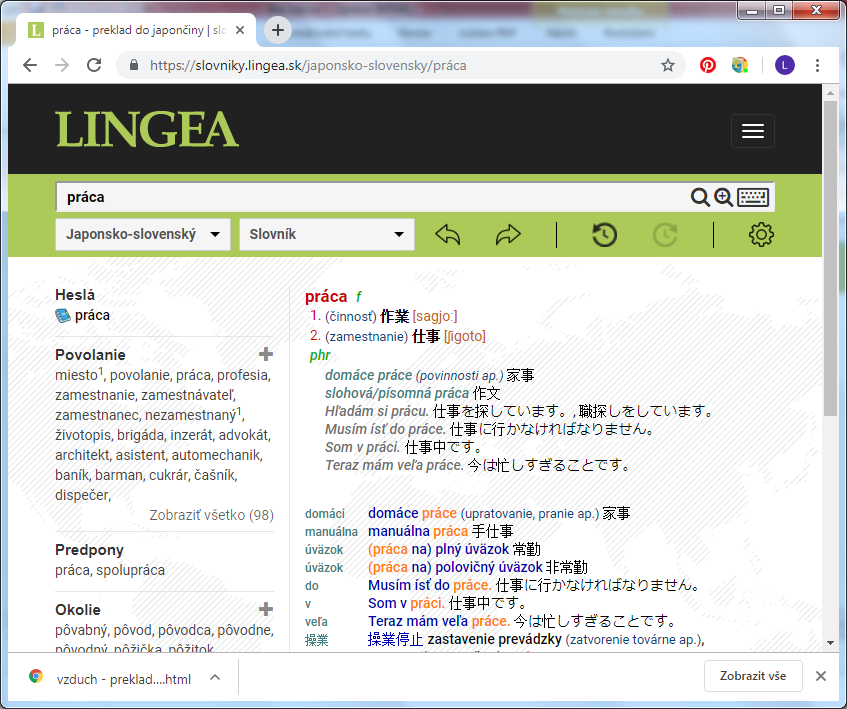
Task: Open the downloaded vzduch html file
Action: (x=124, y=679)
